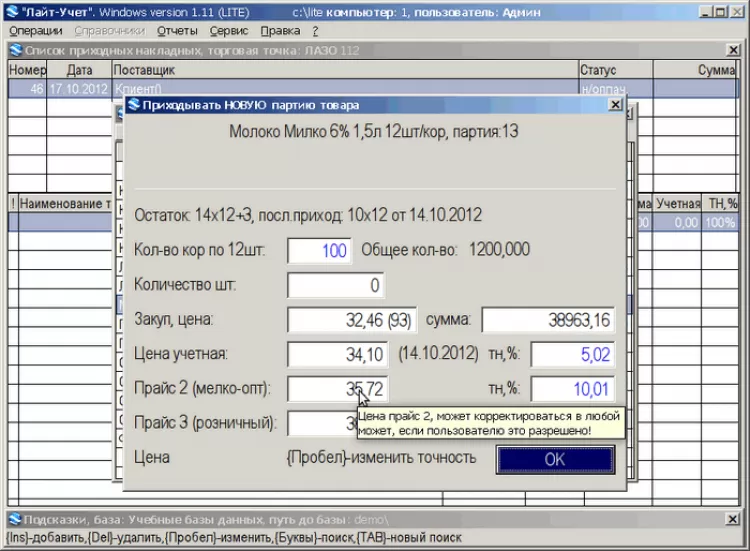Click the тн,% field showing 10,01
The image size is (750, 551).
573,389
